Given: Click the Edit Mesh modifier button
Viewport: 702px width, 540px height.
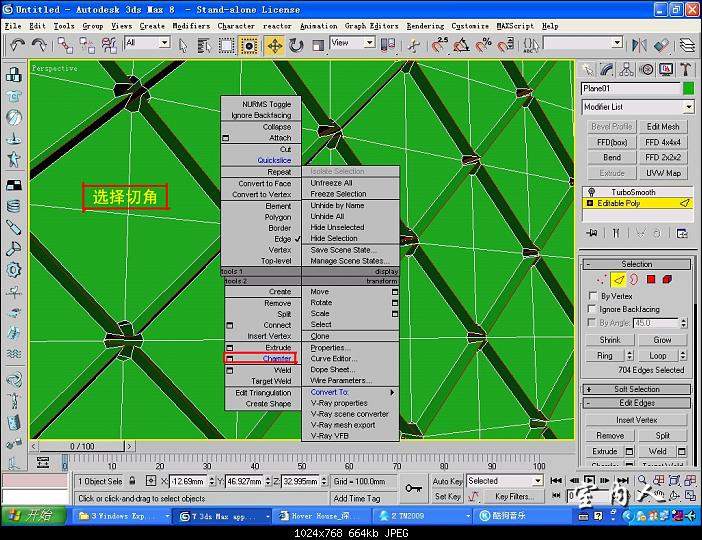Looking at the screenshot, I should [663, 127].
